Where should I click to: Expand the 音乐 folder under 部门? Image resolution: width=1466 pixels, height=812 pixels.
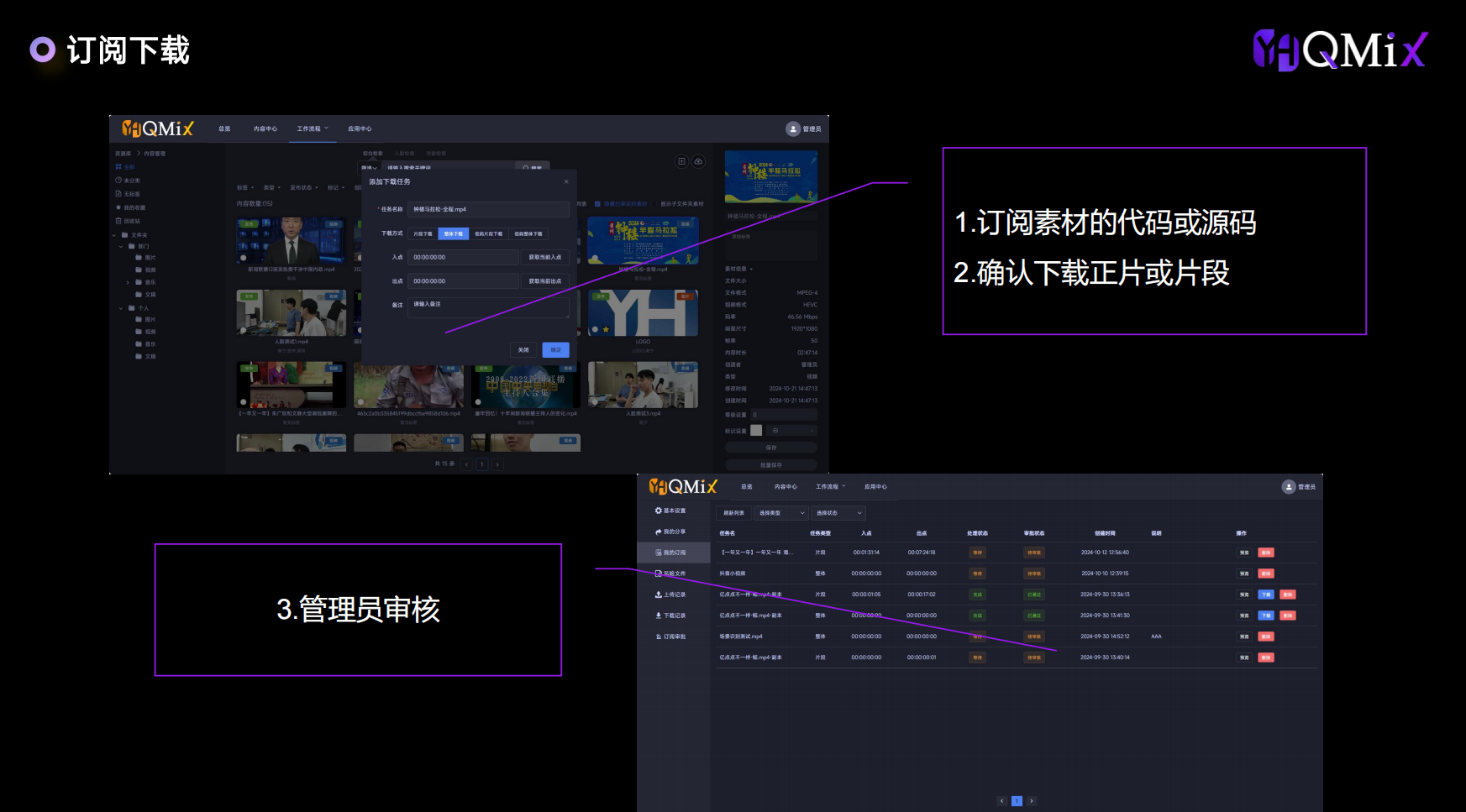pyautogui.click(x=128, y=282)
